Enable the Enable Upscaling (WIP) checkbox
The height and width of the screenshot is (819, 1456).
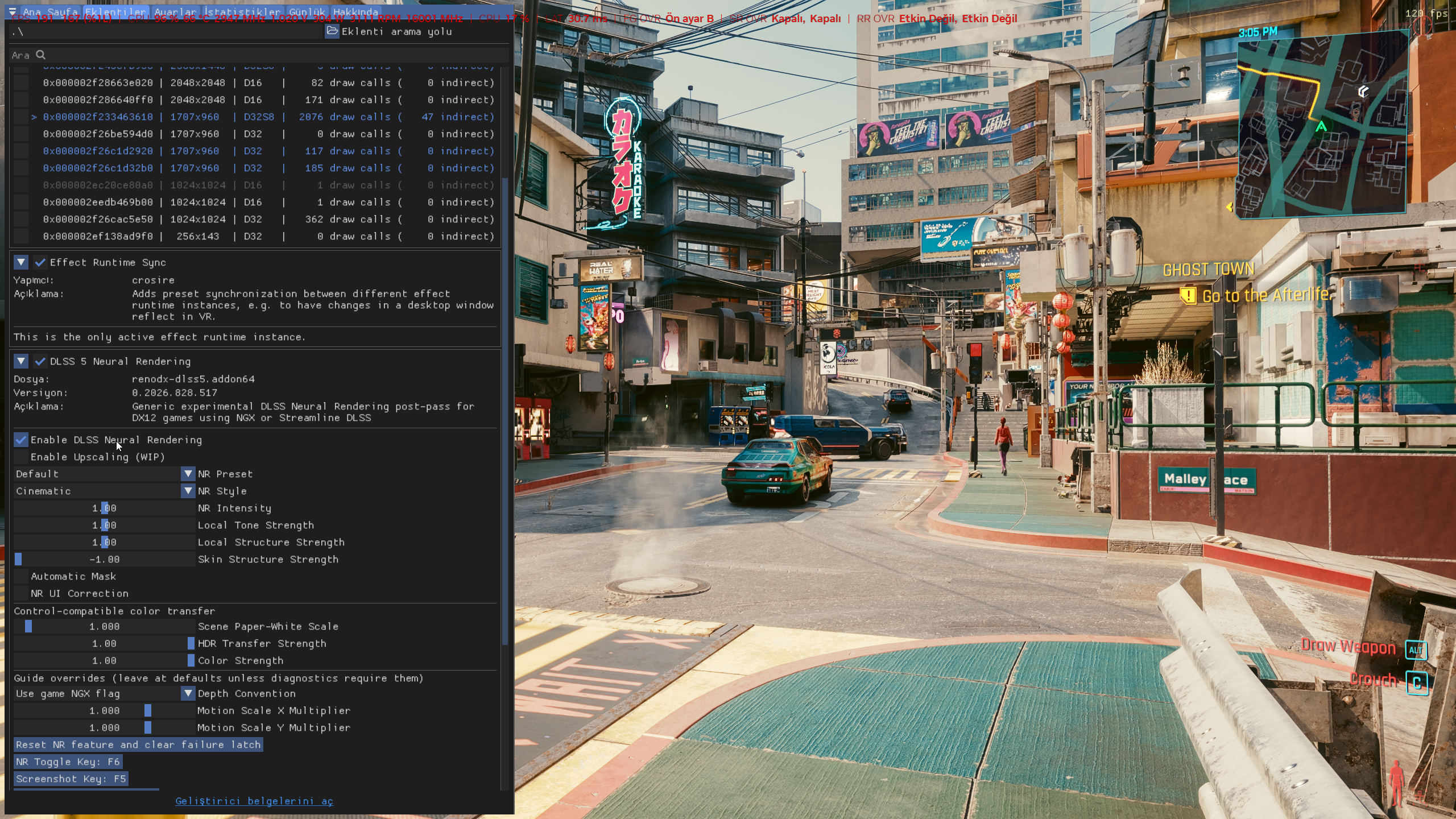point(21,457)
